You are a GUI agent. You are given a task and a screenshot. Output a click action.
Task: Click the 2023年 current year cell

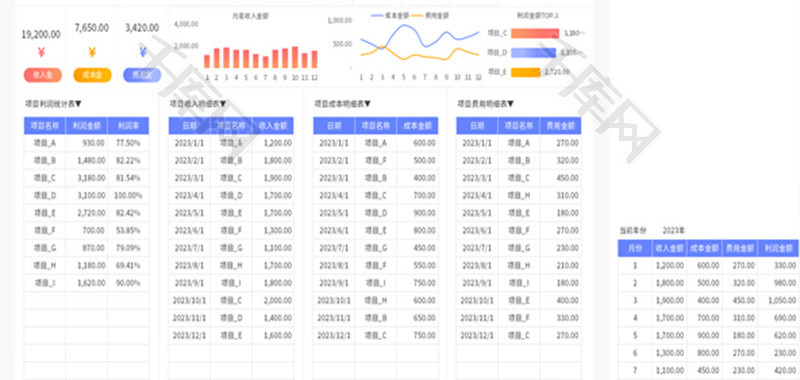point(674,231)
